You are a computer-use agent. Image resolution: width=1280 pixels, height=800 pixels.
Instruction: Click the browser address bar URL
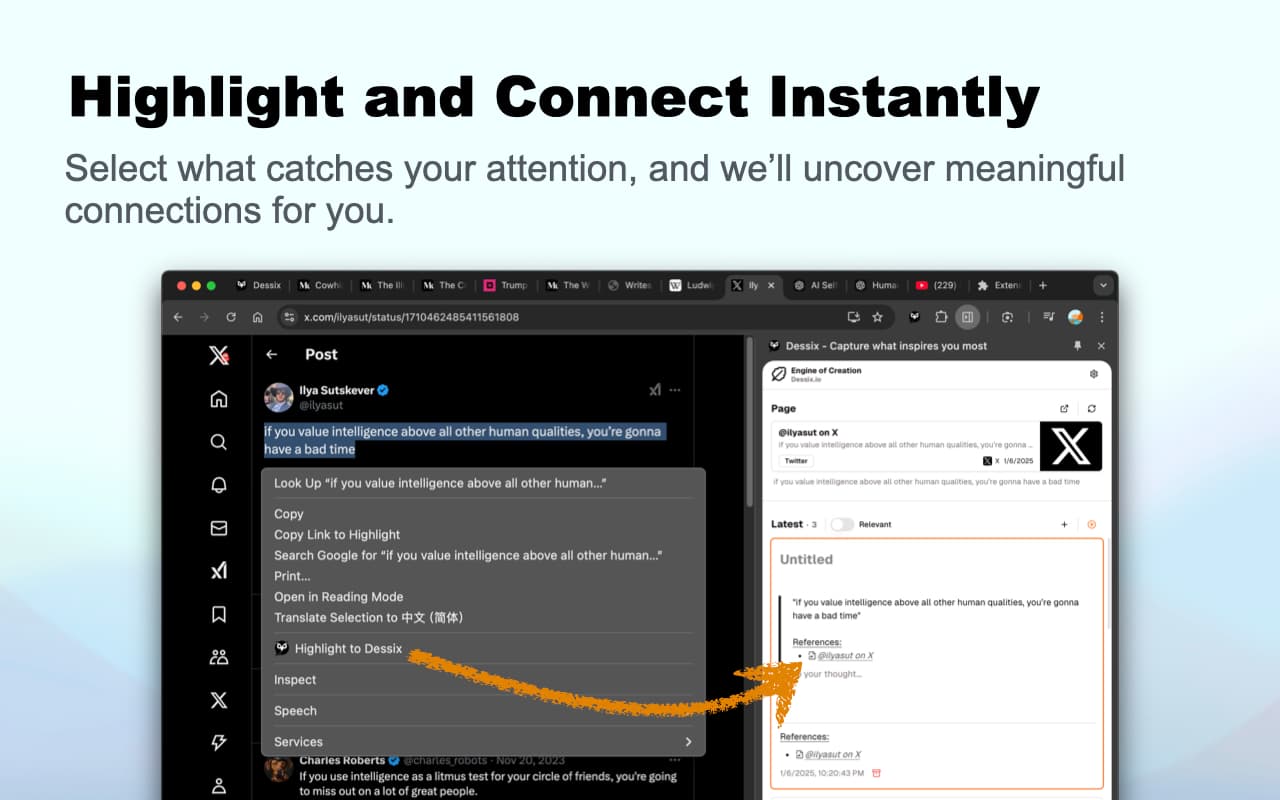click(x=411, y=317)
